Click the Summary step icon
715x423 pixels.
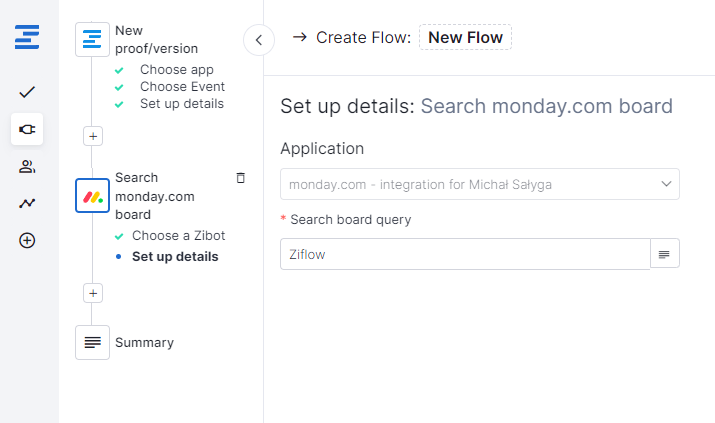click(x=93, y=342)
